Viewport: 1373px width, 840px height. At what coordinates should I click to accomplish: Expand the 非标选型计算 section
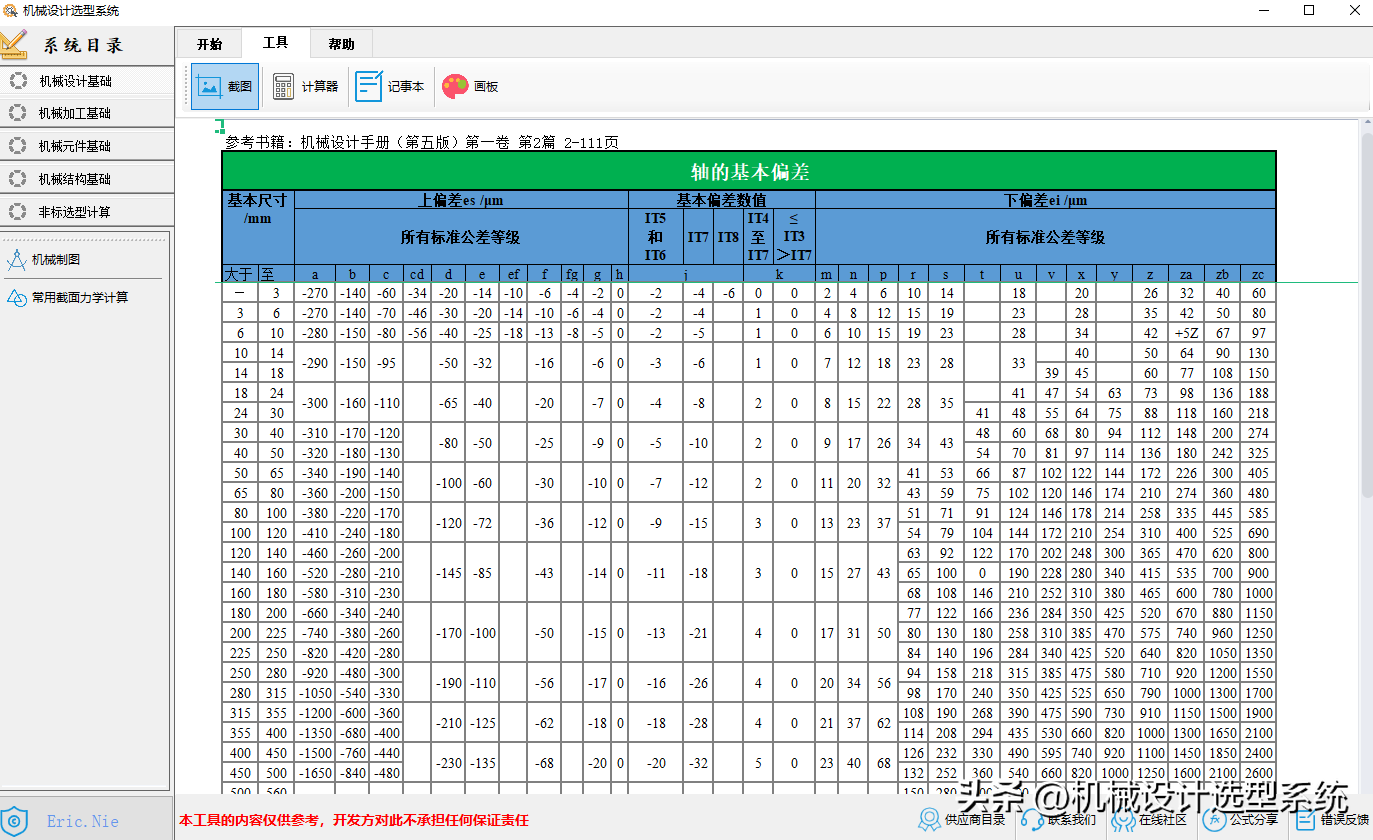tap(87, 212)
